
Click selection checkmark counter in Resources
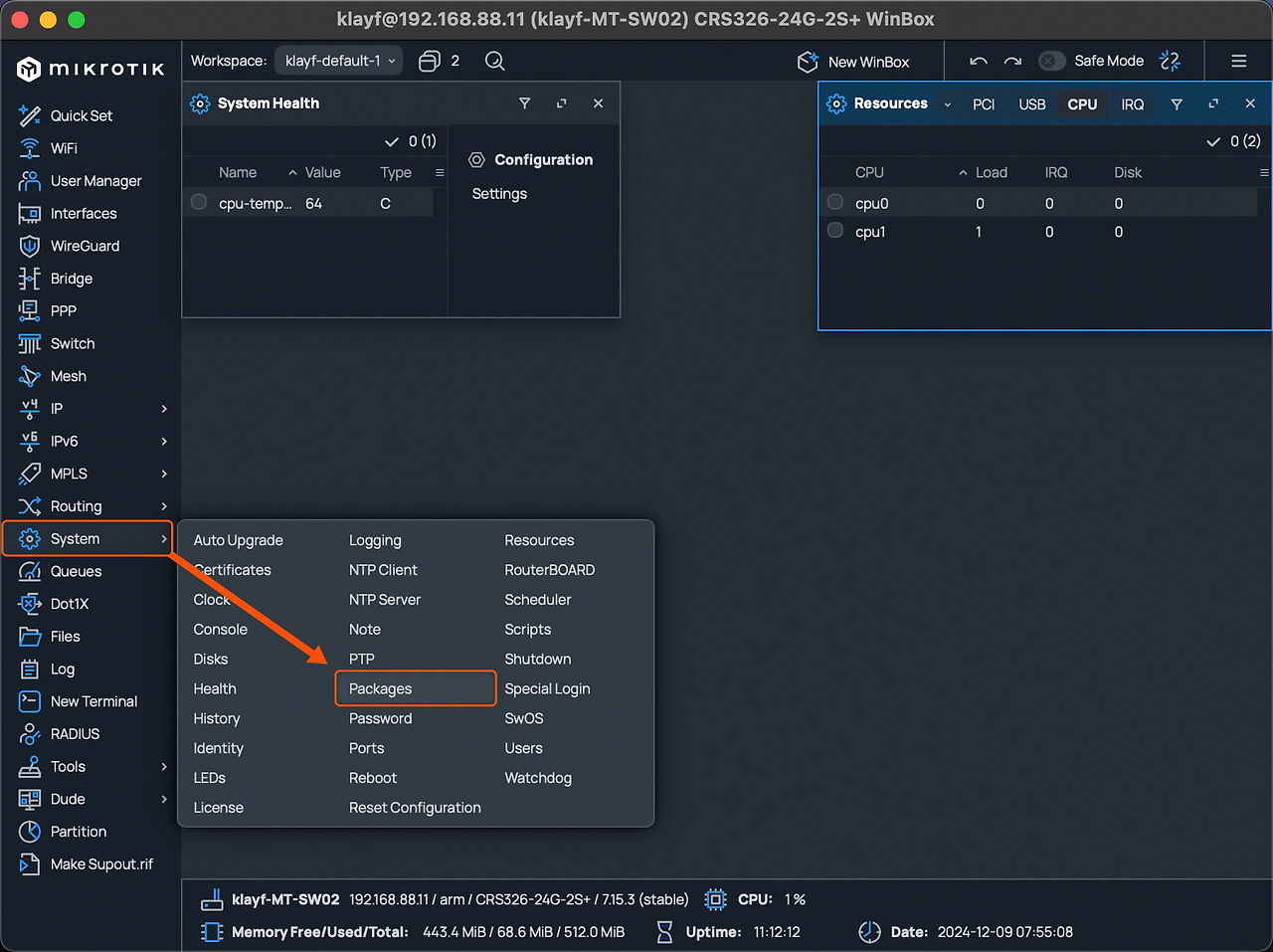(x=1233, y=141)
